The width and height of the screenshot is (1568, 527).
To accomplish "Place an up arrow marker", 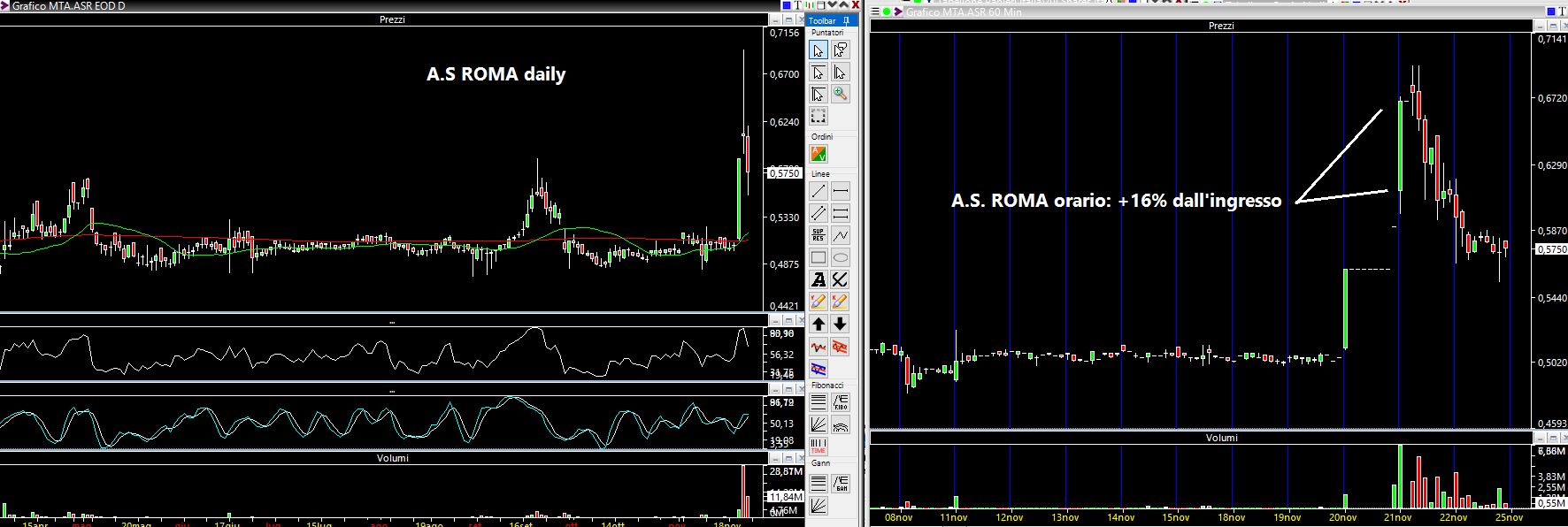I will click(819, 324).
